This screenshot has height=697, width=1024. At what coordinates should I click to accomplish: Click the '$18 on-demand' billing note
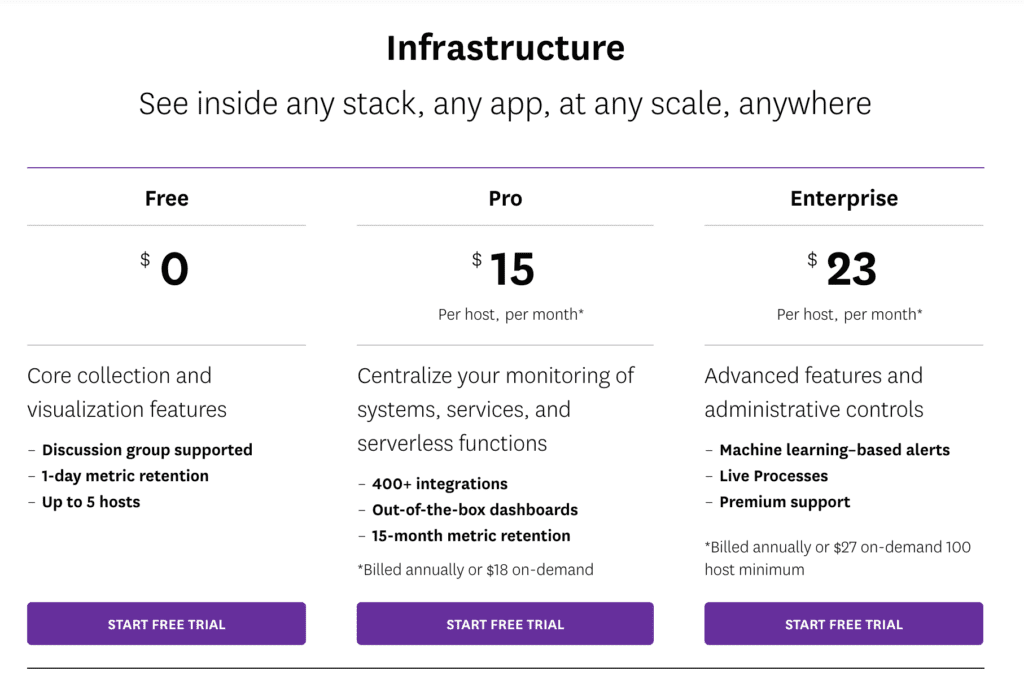[539, 570]
